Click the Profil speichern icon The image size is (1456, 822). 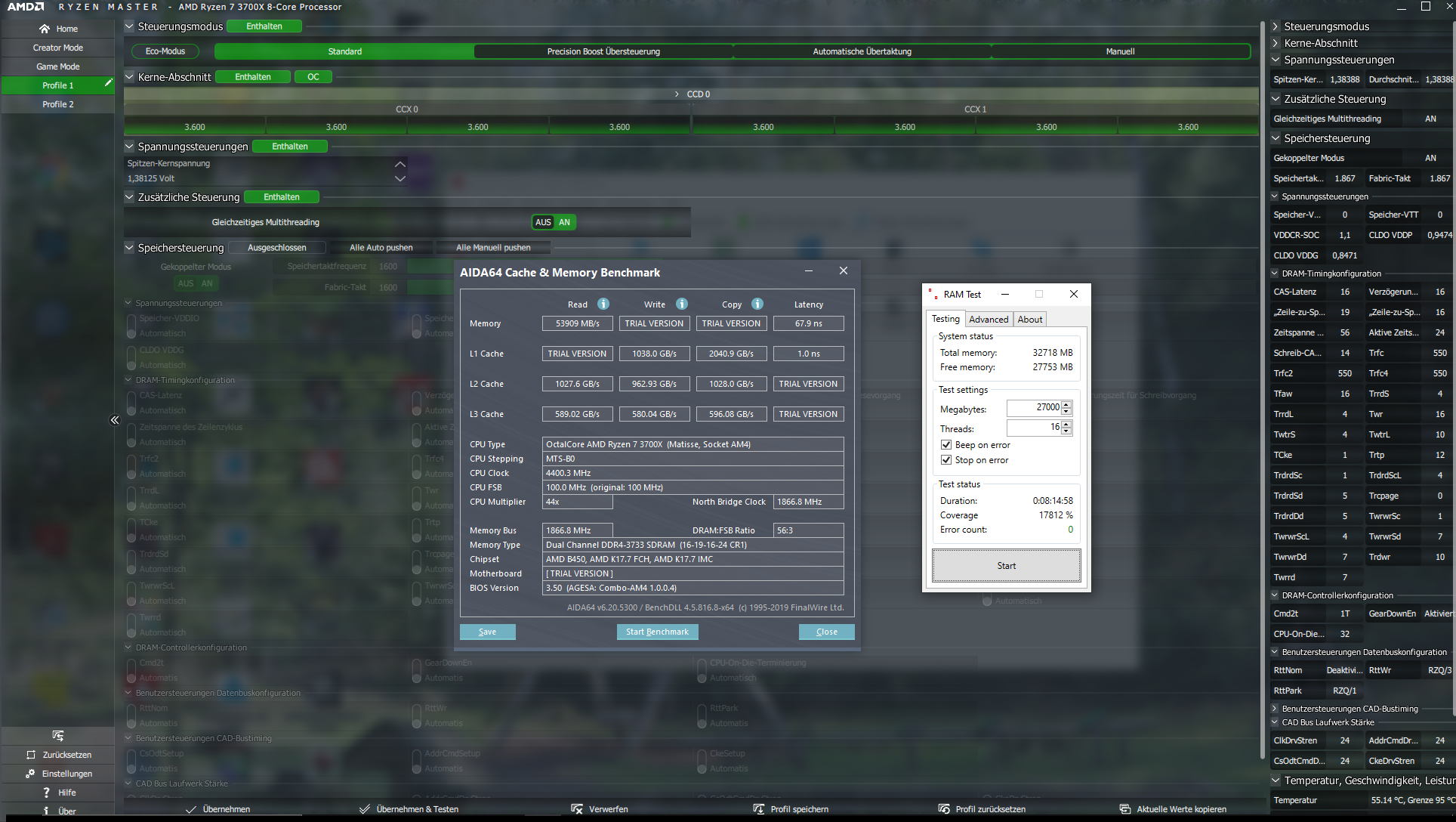[x=758, y=809]
